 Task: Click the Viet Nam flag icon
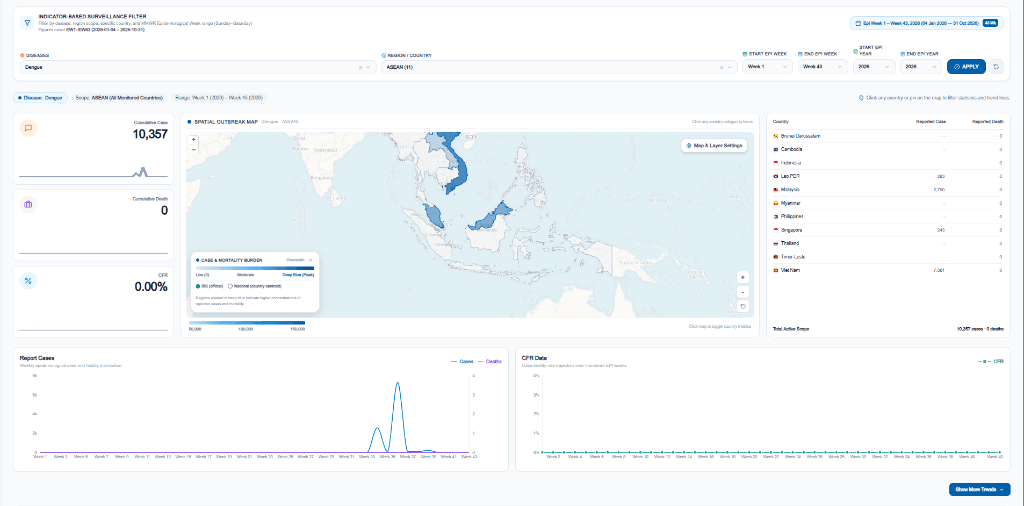coord(776,270)
